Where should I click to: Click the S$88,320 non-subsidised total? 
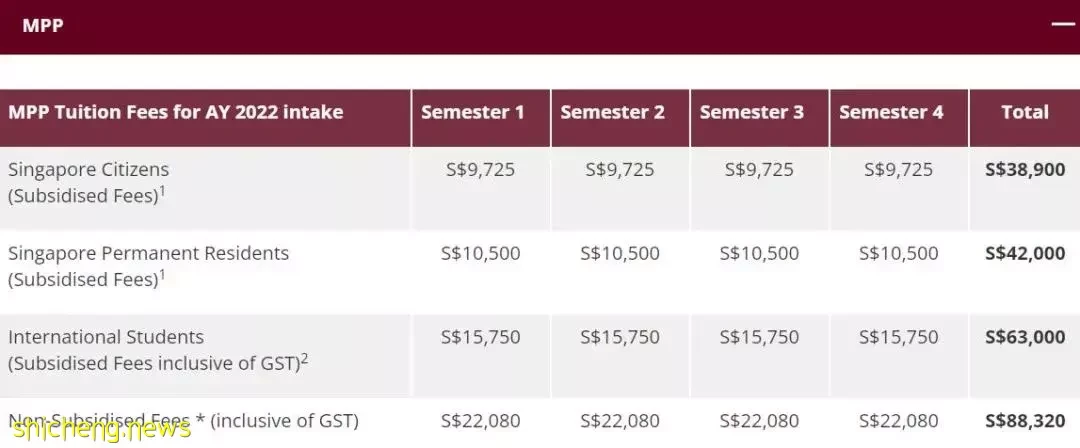pos(1025,420)
